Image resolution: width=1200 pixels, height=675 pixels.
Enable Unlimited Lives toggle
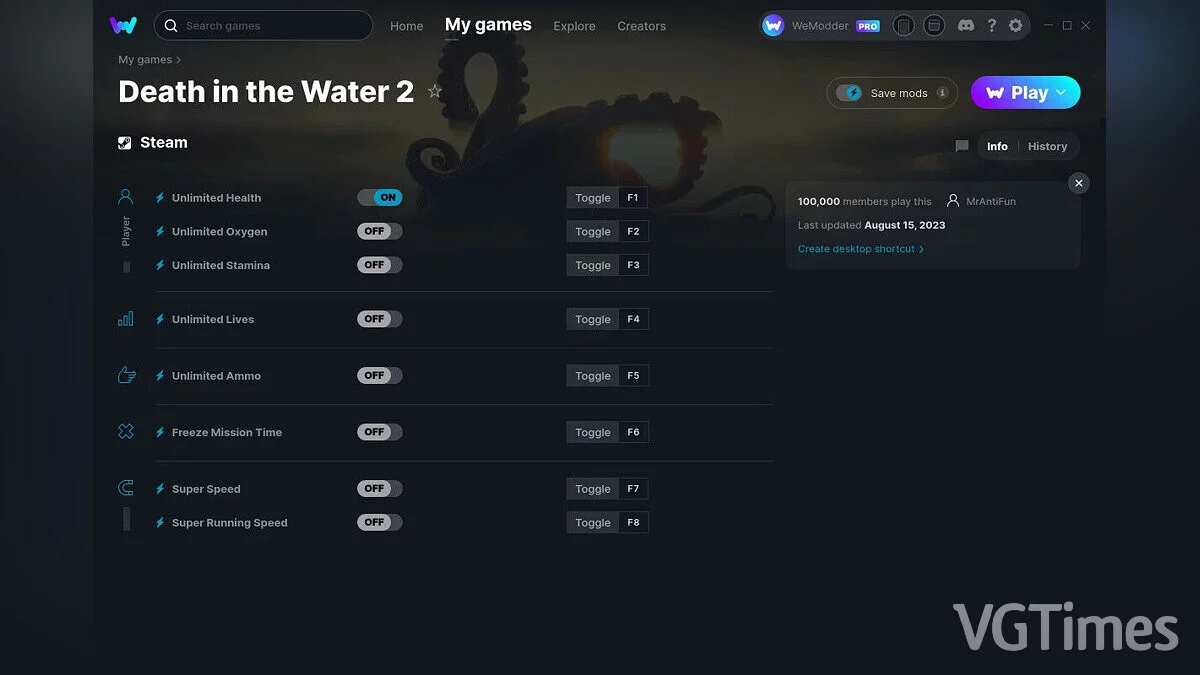(380, 319)
